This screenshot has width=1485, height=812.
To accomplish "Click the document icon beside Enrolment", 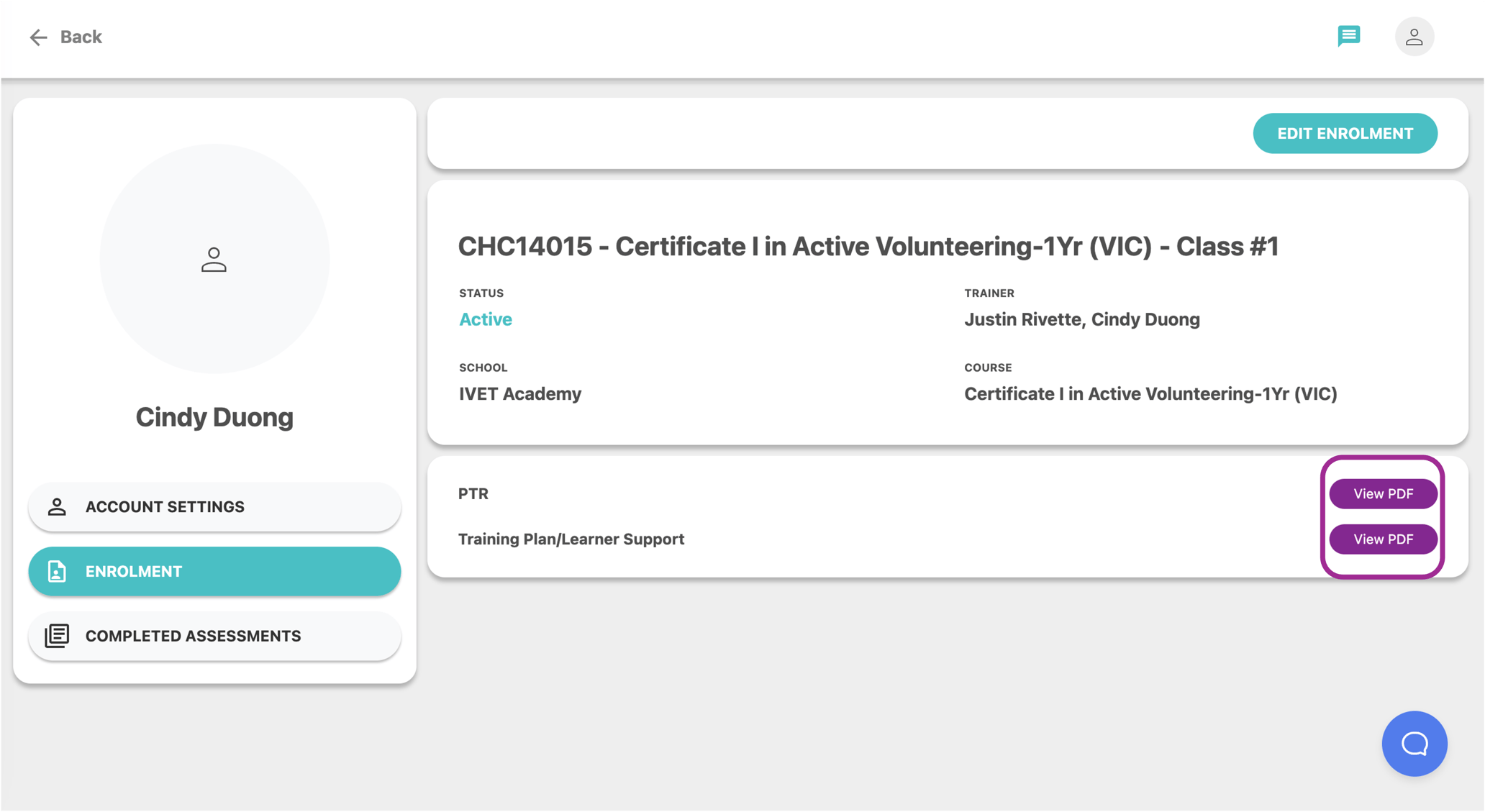I will point(57,572).
